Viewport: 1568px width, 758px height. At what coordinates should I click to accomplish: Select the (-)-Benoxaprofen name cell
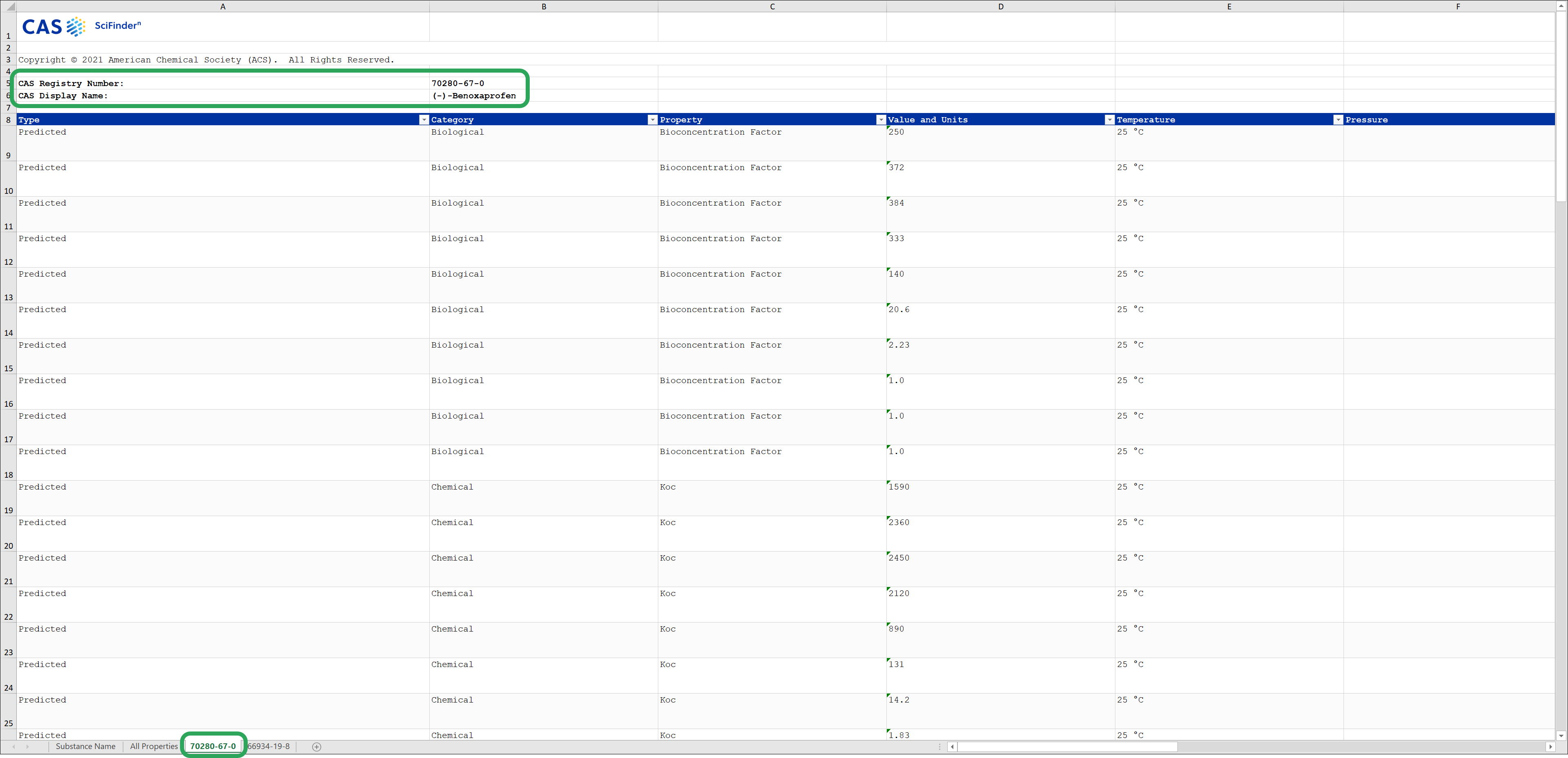544,95
